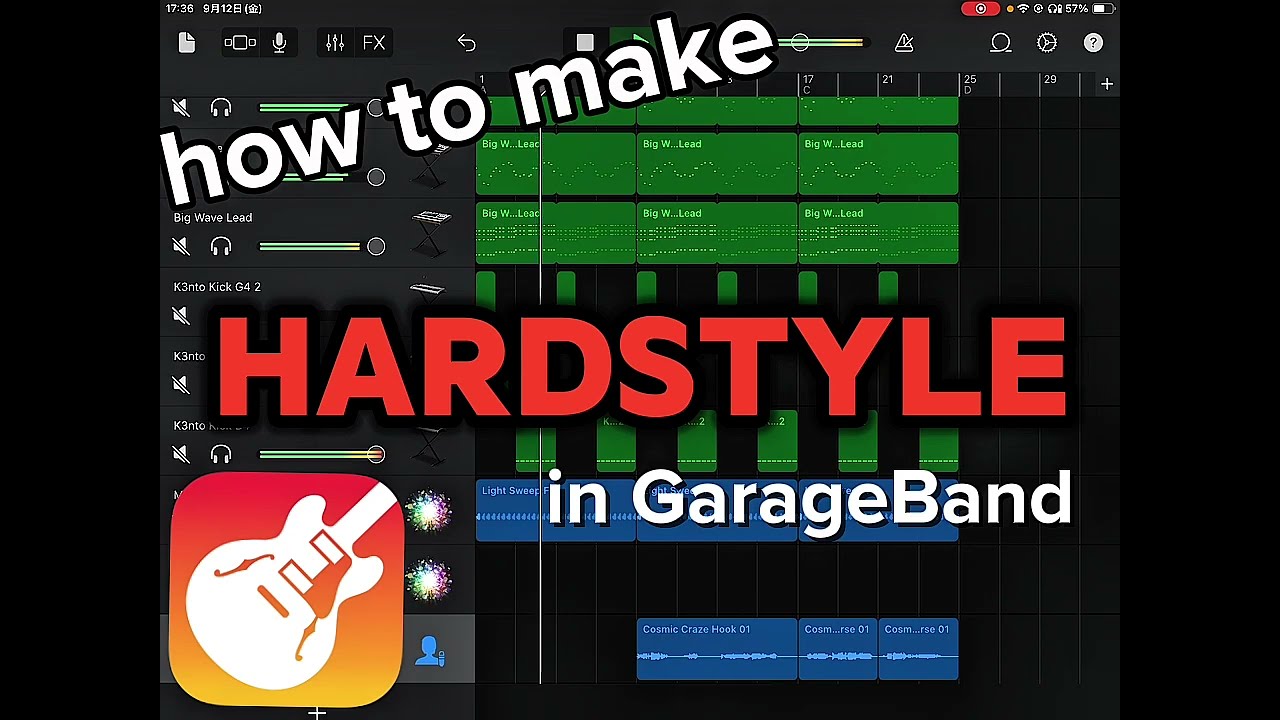Solo the lowest K3nto Kick track
The image size is (1280, 720).
(x=221, y=454)
